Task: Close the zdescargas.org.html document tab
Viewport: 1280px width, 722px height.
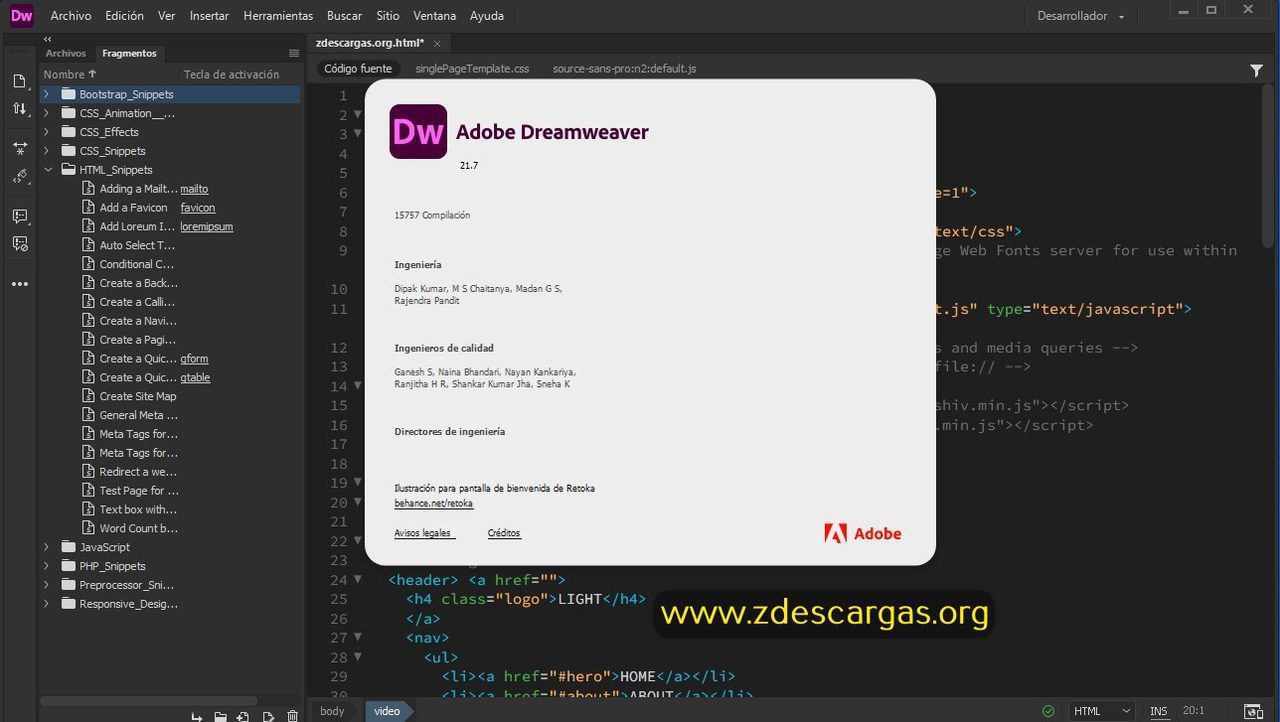Action: tap(437, 43)
